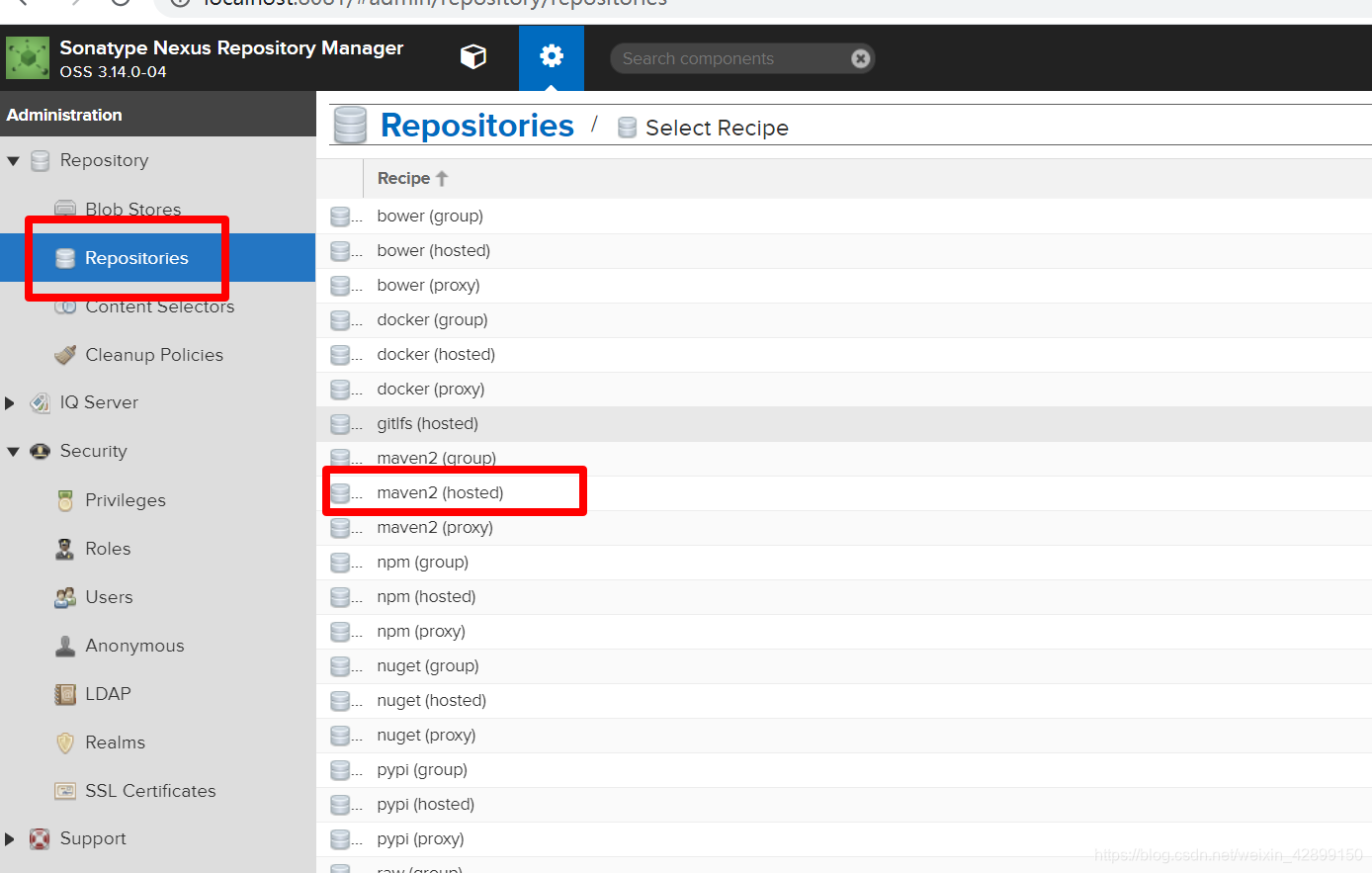Image resolution: width=1372 pixels, height=873 pixels.
Task: Choose the bower (group) recipe
Action: (844, 217)
